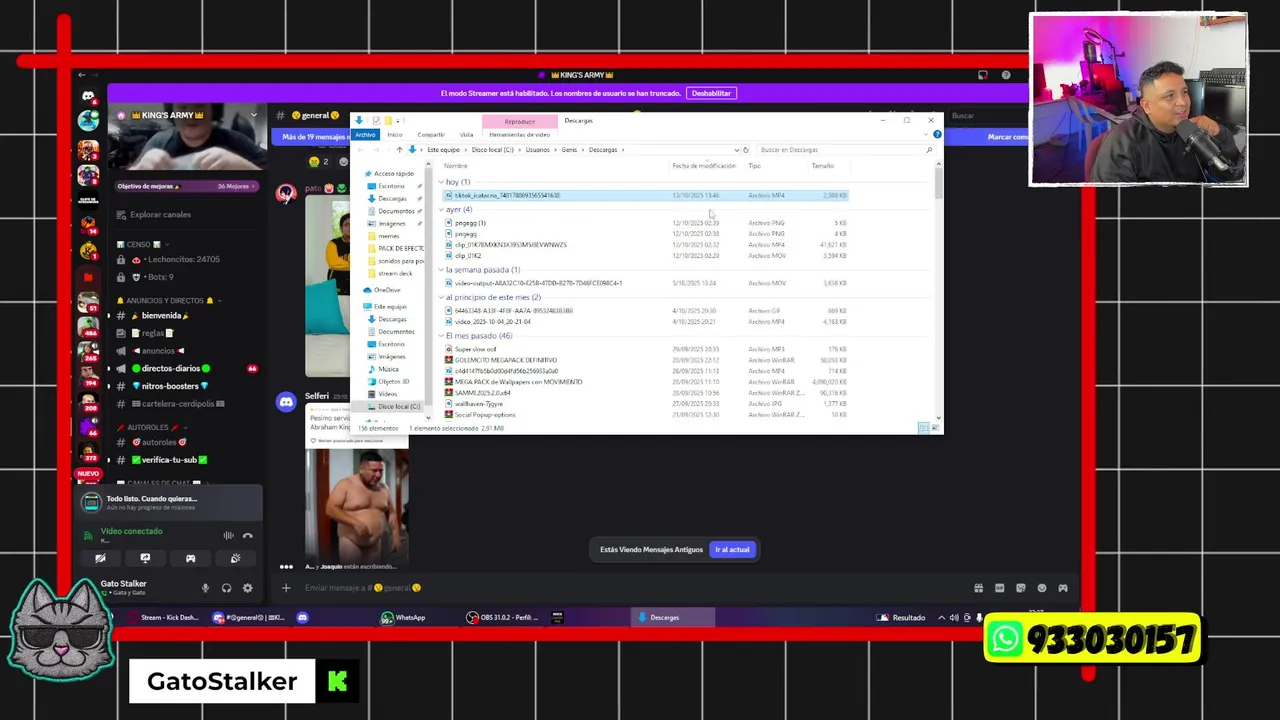Collapse El mes pasado (46) group
The image size is (1280, 720).
point(441,336)
